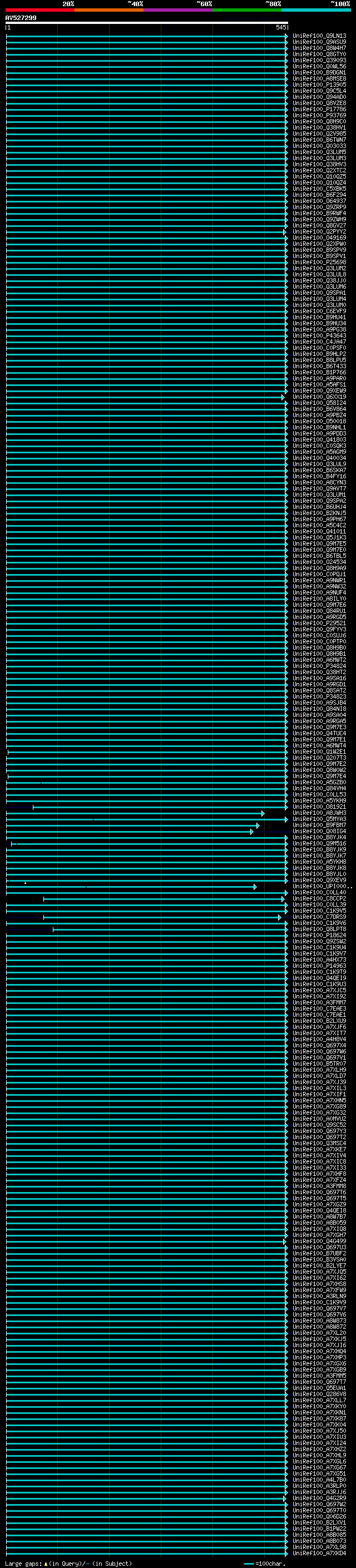Click the cyan ~100% identity legend segment

click(x=316, y=10)
